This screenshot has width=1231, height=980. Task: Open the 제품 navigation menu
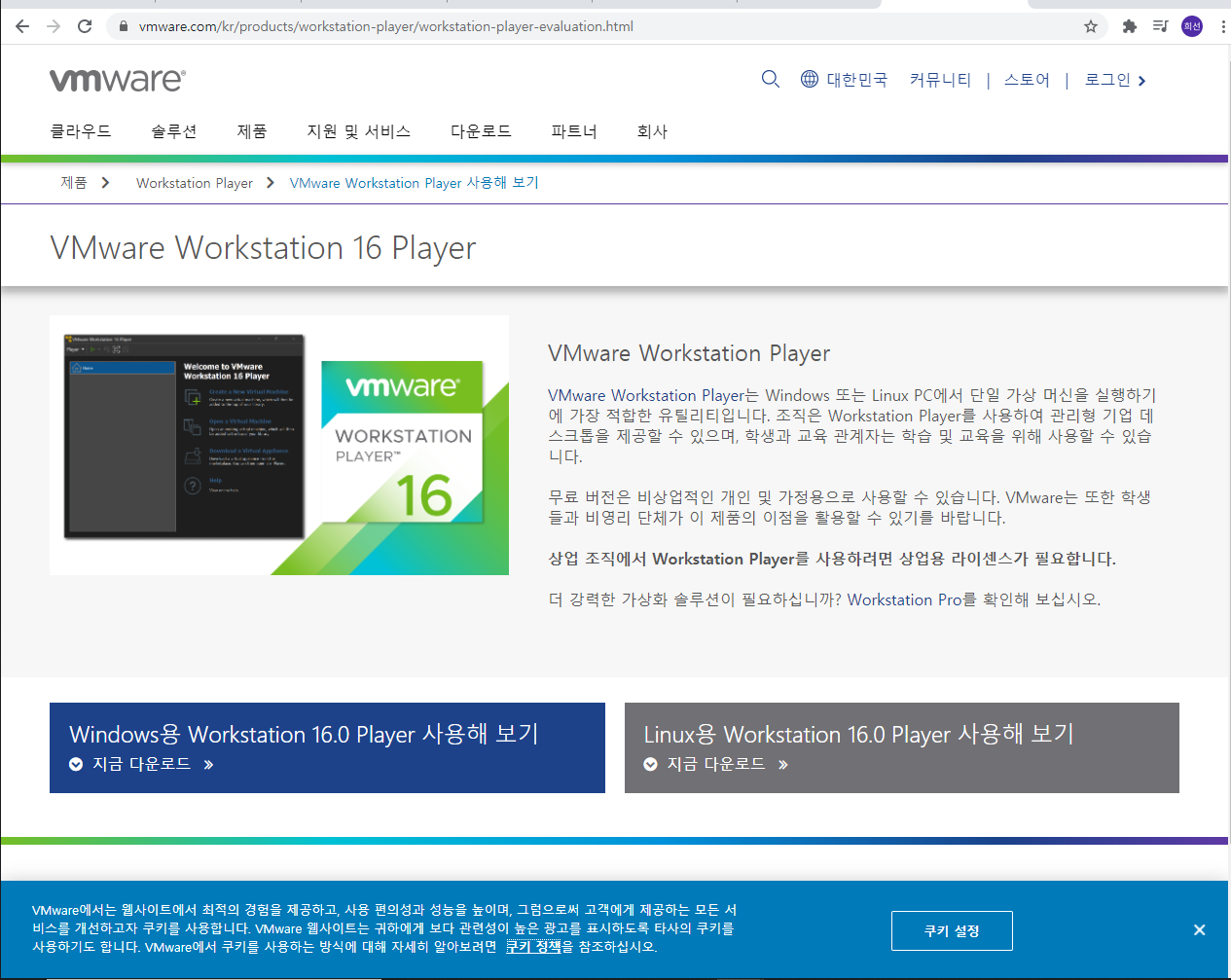[252, 131]
